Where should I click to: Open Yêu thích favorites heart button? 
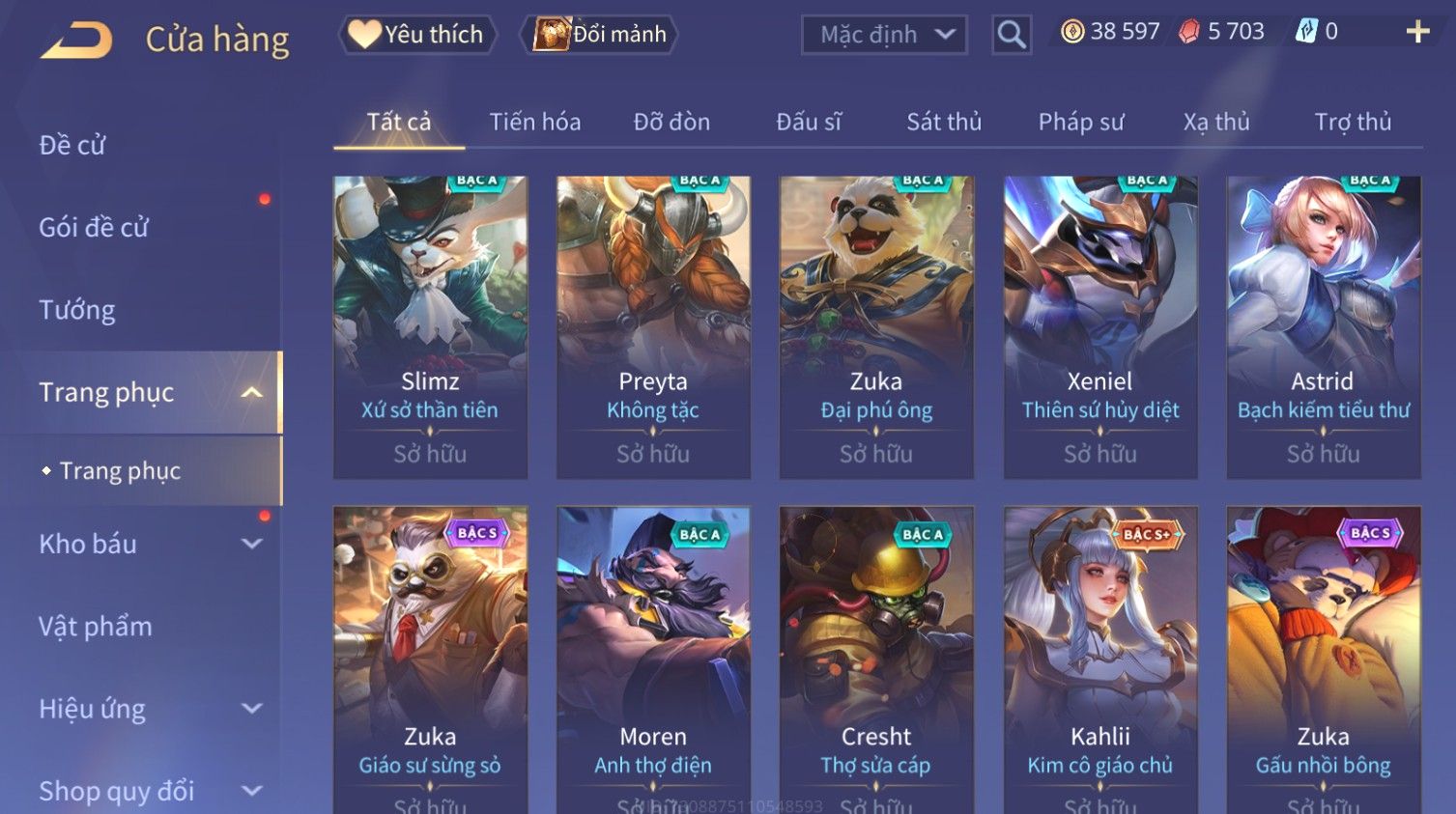click(x=416, y=34)
